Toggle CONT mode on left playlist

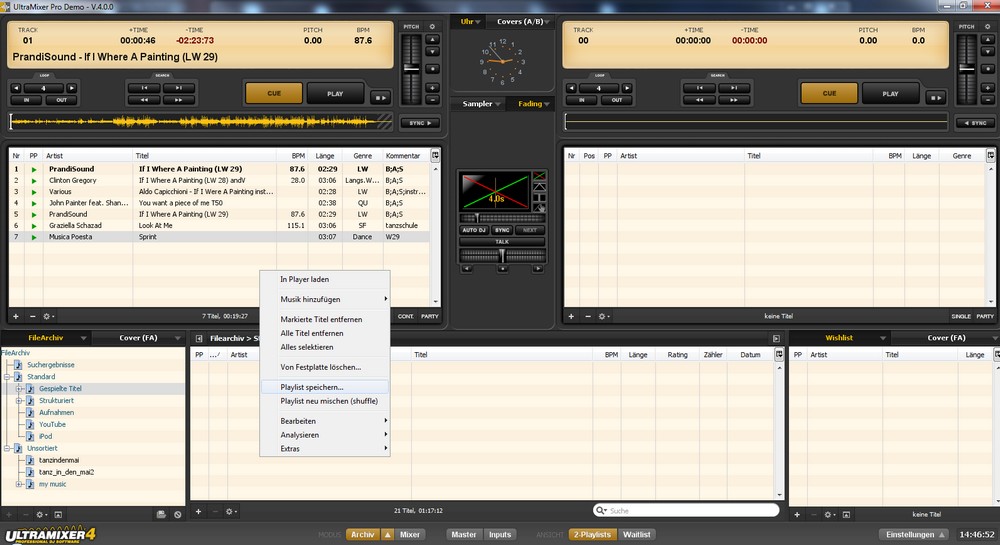coord(406,316)
